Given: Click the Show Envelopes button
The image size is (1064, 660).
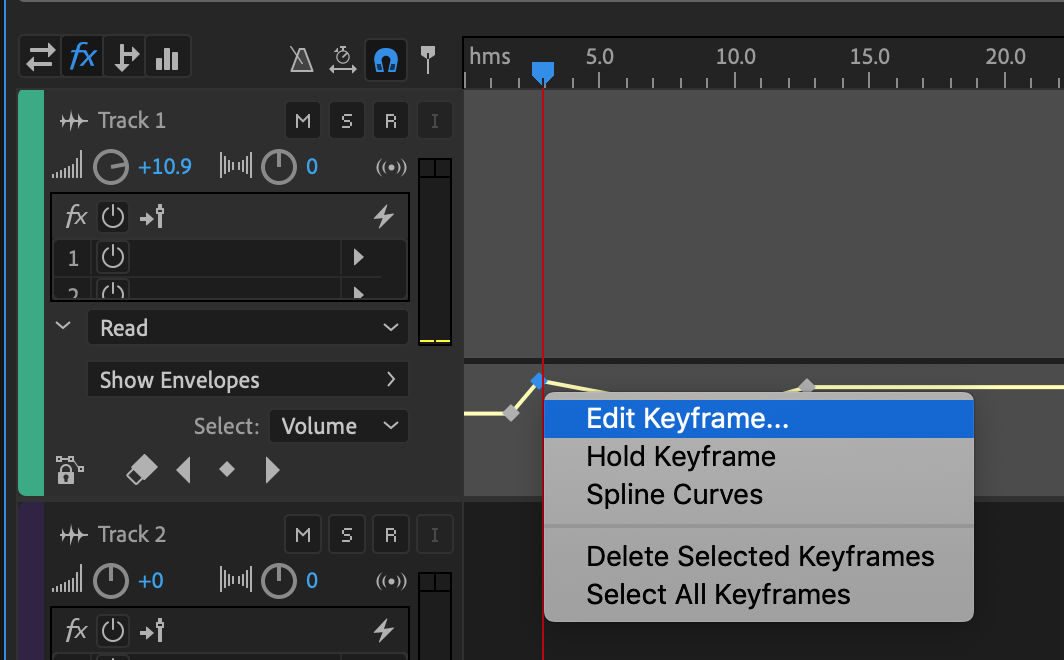Looking at the screenshot, I should [x=247, y=380].
